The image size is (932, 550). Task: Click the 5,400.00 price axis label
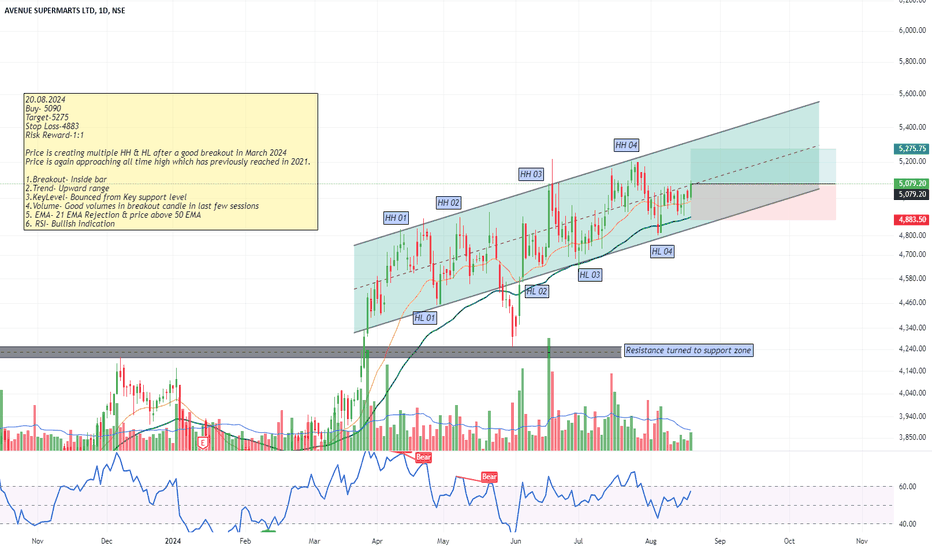point(912,127)
